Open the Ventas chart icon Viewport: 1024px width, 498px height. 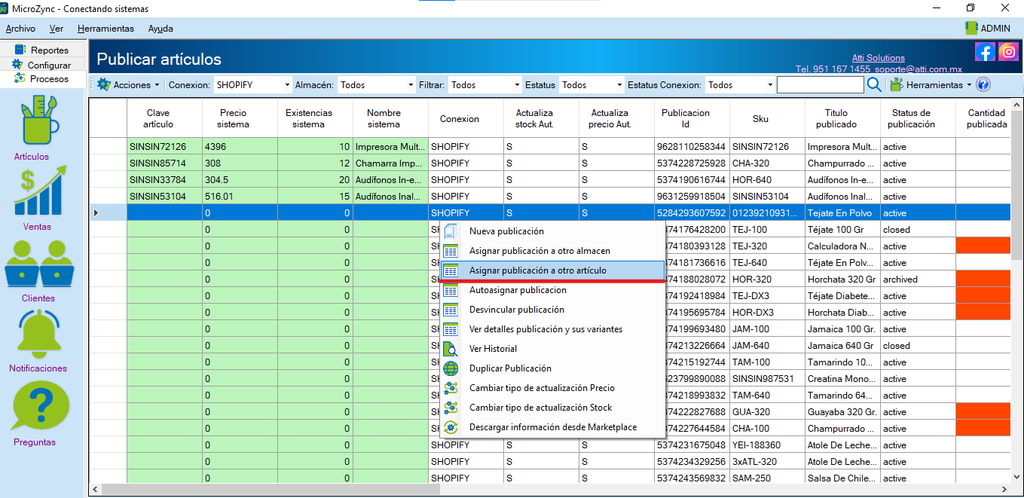point(40,190)
